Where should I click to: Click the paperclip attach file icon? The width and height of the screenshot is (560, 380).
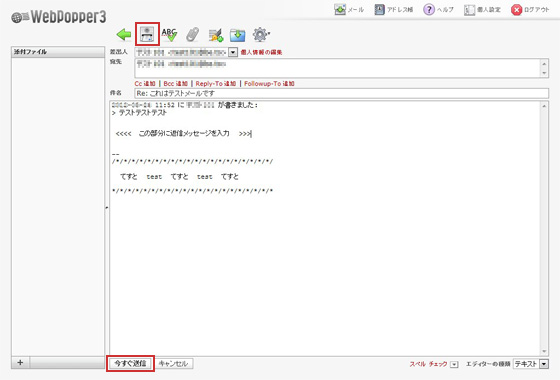[x=192, y=35]
